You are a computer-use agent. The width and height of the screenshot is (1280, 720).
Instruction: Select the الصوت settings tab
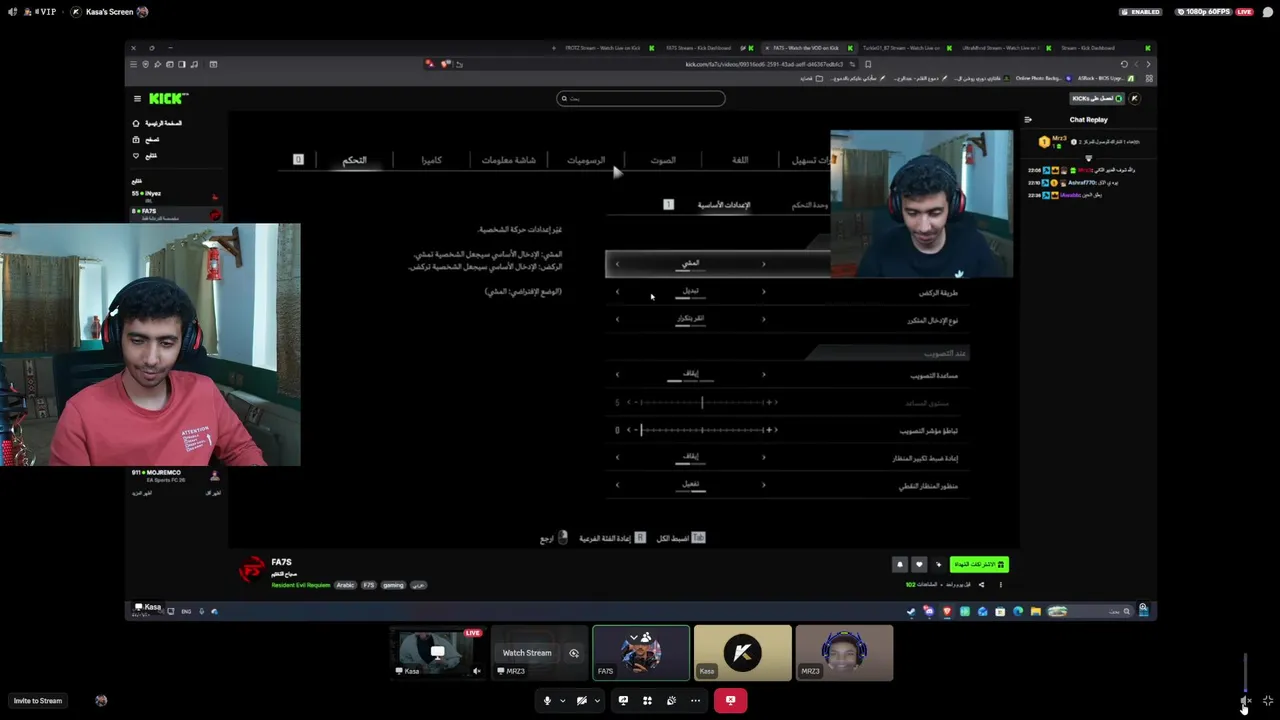(x=663, y=160)
